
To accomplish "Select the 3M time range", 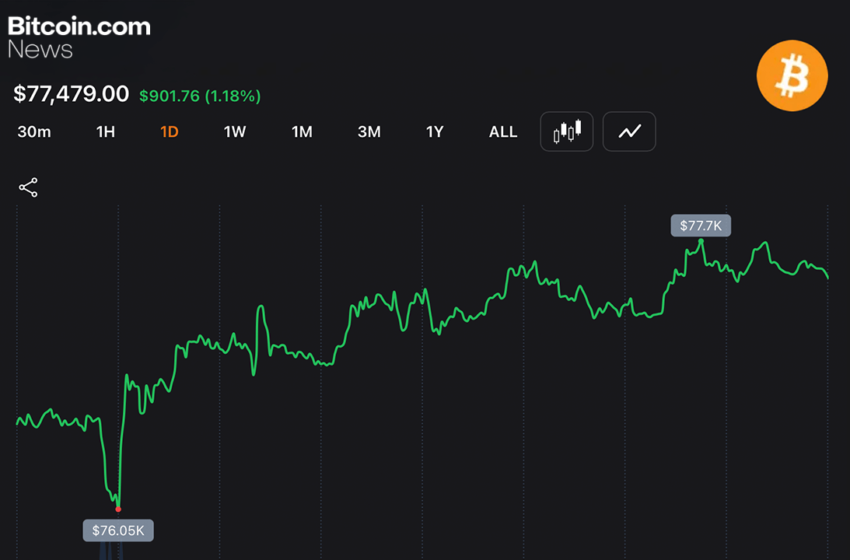I will click(x=369, y=132).
